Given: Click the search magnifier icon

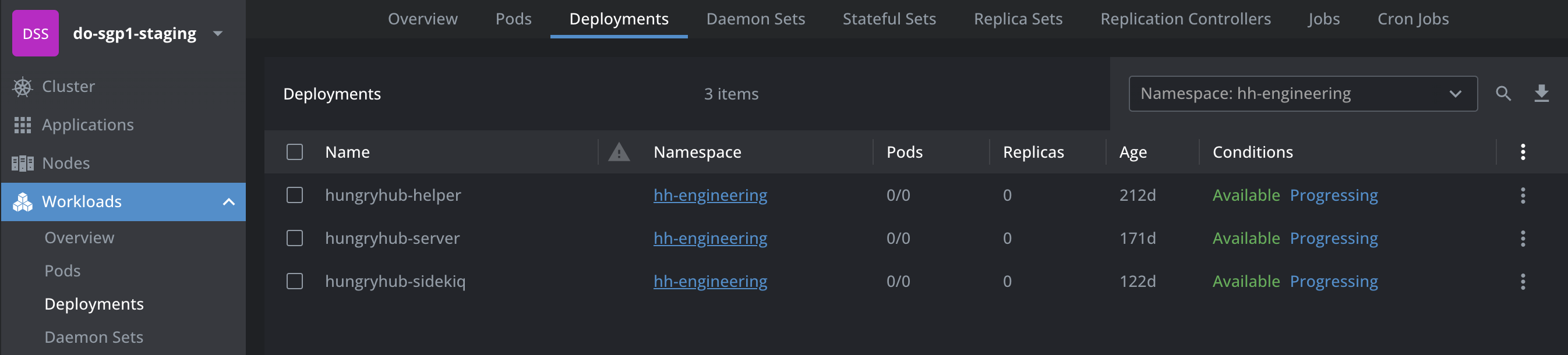Looking at the screenshot, I should 1503,94.
